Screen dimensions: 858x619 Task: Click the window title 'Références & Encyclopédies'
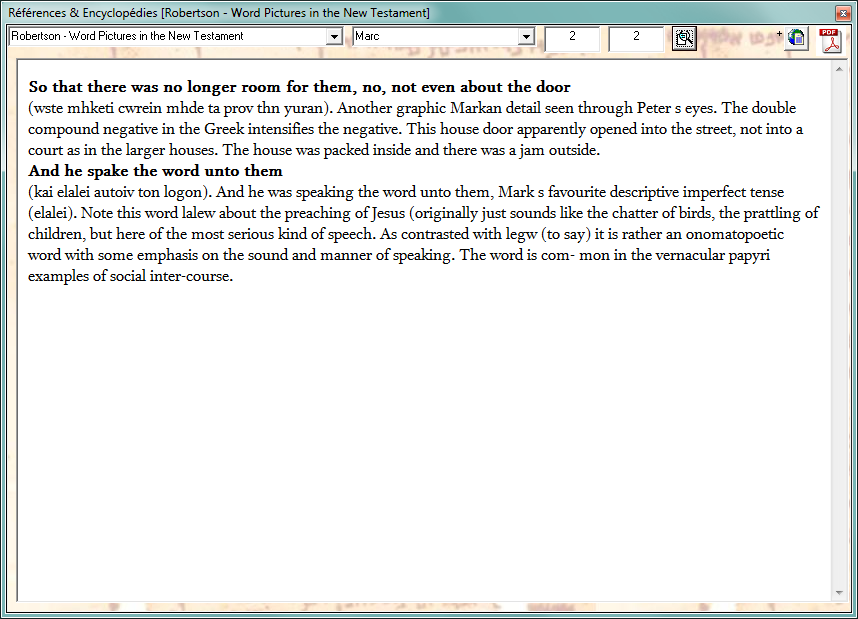(x=82, y=13)
